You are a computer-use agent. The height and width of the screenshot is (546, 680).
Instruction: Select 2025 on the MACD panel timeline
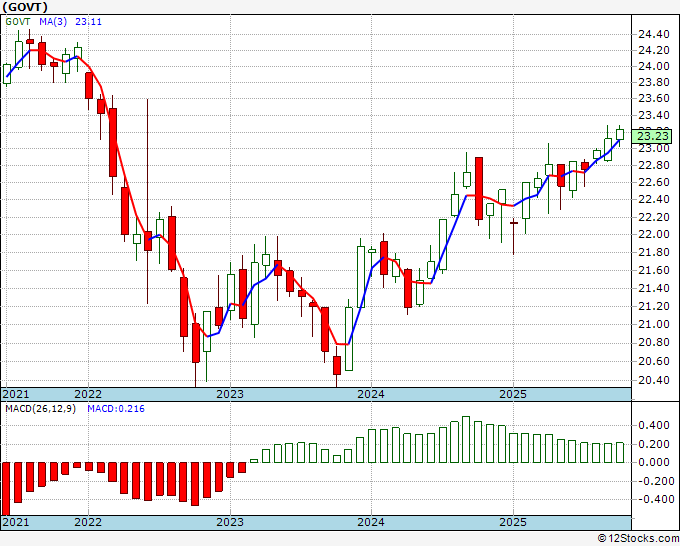coord(513,522)
